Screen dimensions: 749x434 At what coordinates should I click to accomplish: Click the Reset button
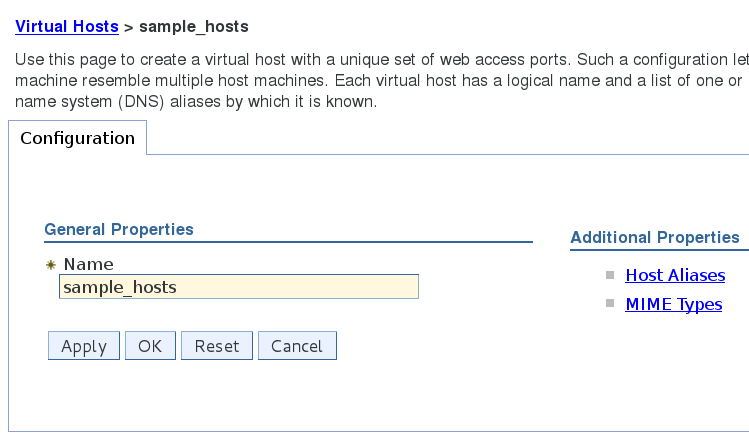point(217,346)
